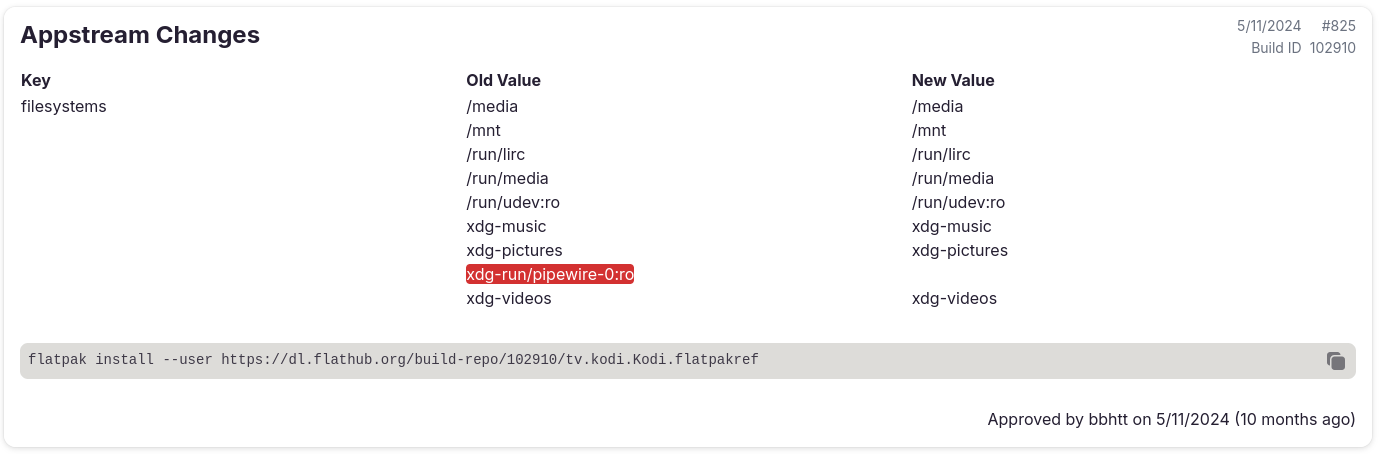Click xdg-pictures in the Old Value column
The image size is (1382, 454).
pyautogui.click(x=514, y=250)
